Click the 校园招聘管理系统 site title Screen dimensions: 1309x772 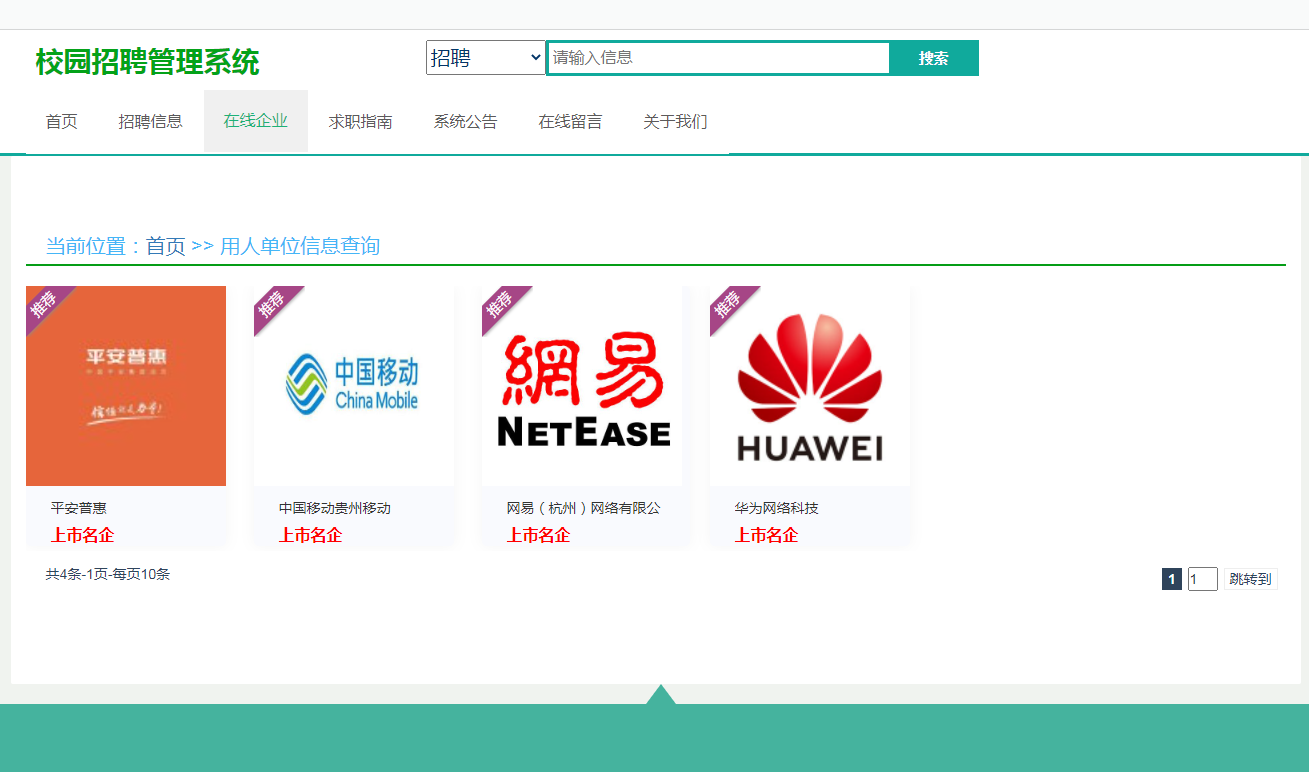(x=147, y=62)
